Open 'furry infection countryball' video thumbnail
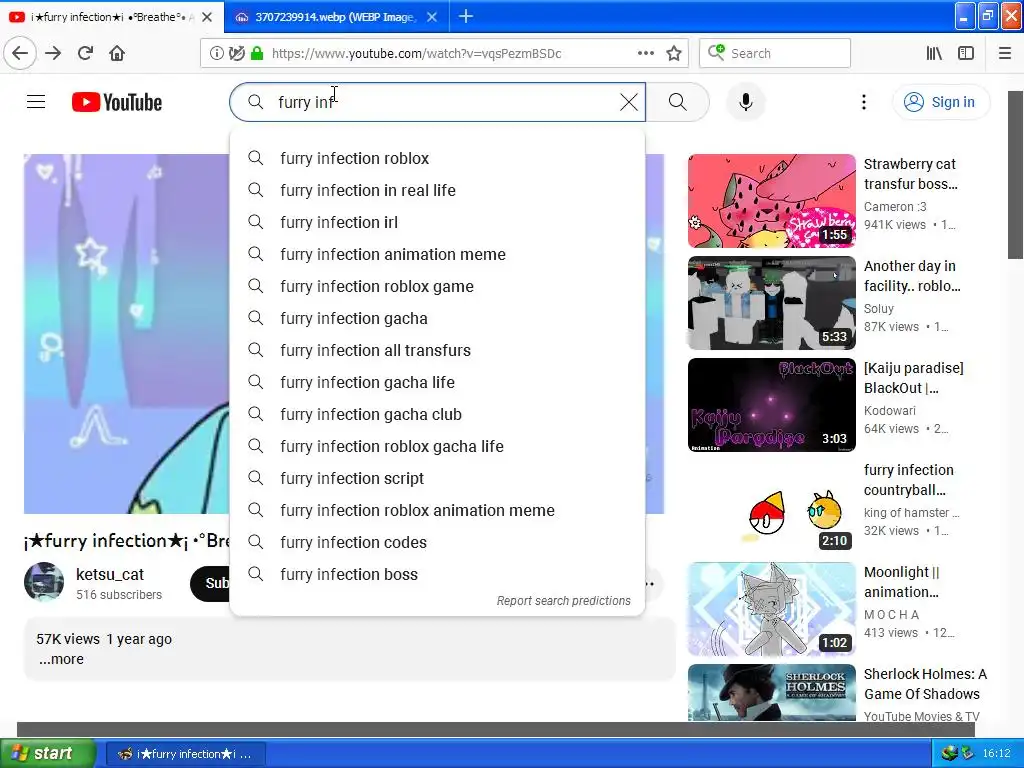This screenshot has height=768, width=1024. [x=771, y=507]
